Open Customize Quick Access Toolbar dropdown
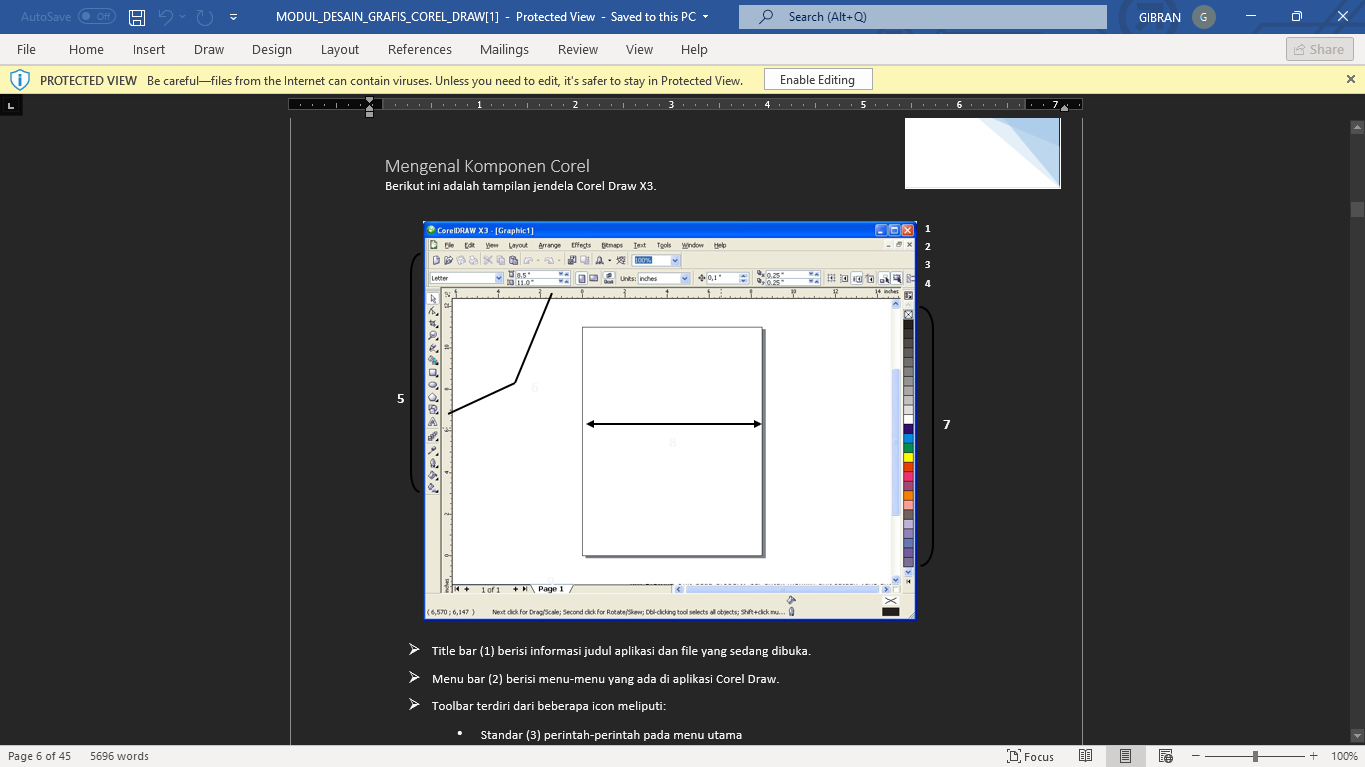Image resolution: width=1365 pixels, height=767 pixels. 233,17
